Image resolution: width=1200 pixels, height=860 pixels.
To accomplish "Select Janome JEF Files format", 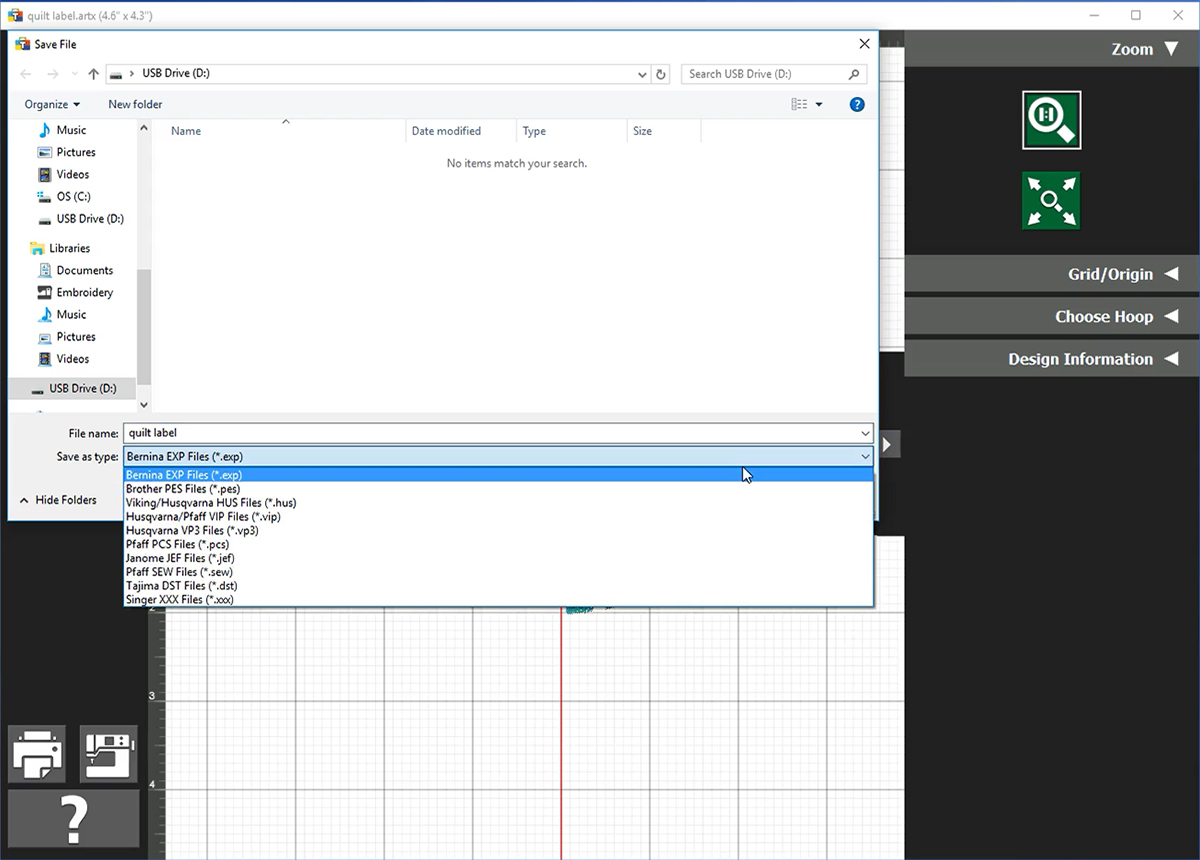I will click(x=179, y=558).
